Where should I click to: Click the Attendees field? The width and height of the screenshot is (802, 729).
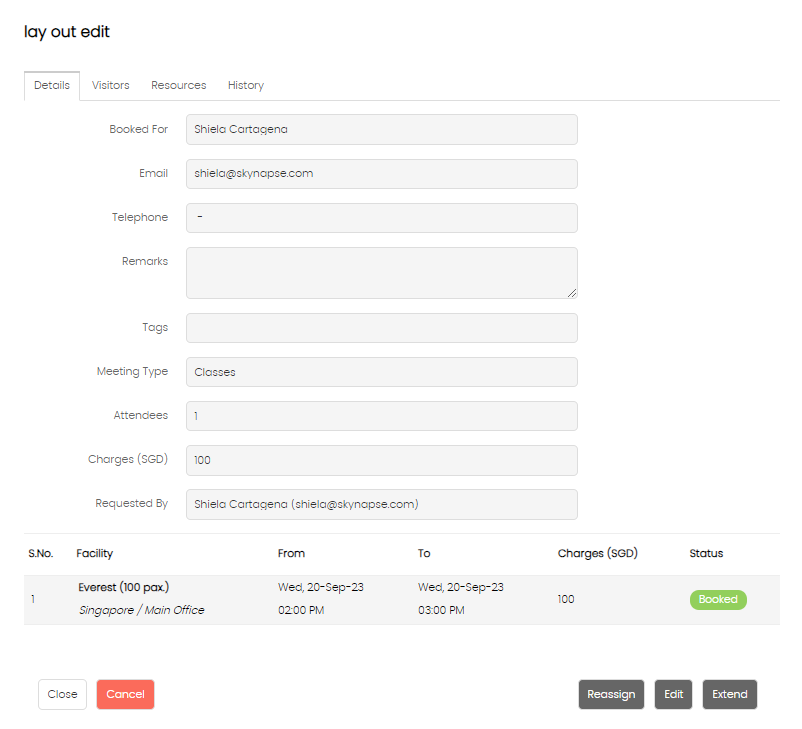point(382,416)
